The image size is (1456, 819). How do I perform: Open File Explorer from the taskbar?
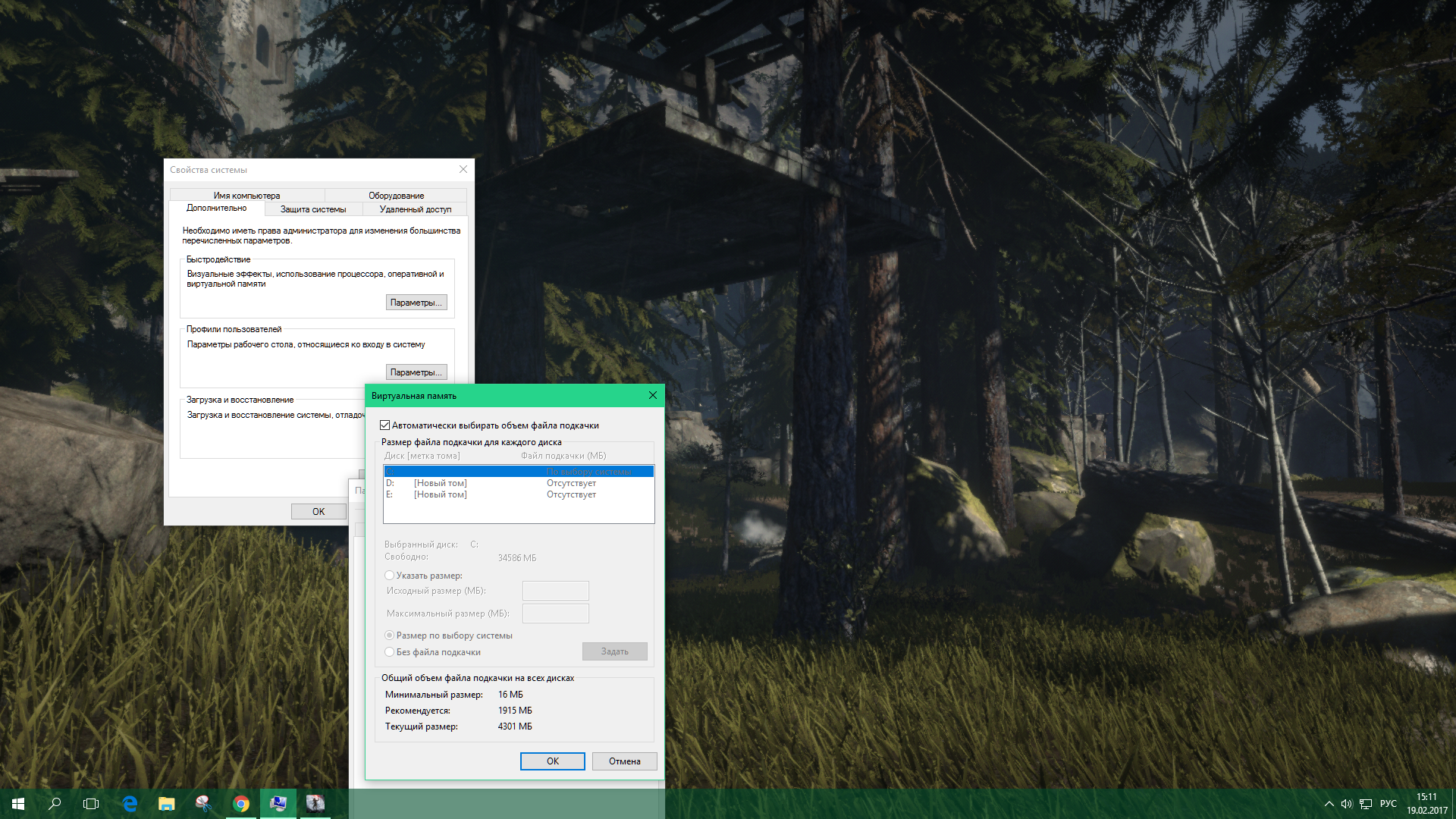point(166,804)
